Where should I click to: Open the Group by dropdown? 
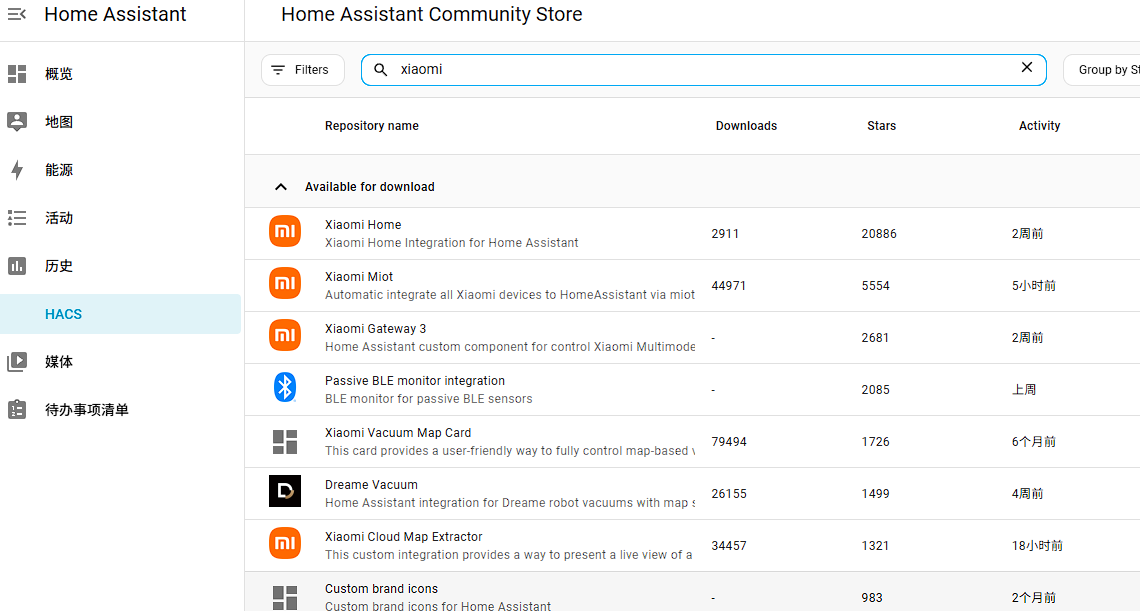(x=1102, y=70)
